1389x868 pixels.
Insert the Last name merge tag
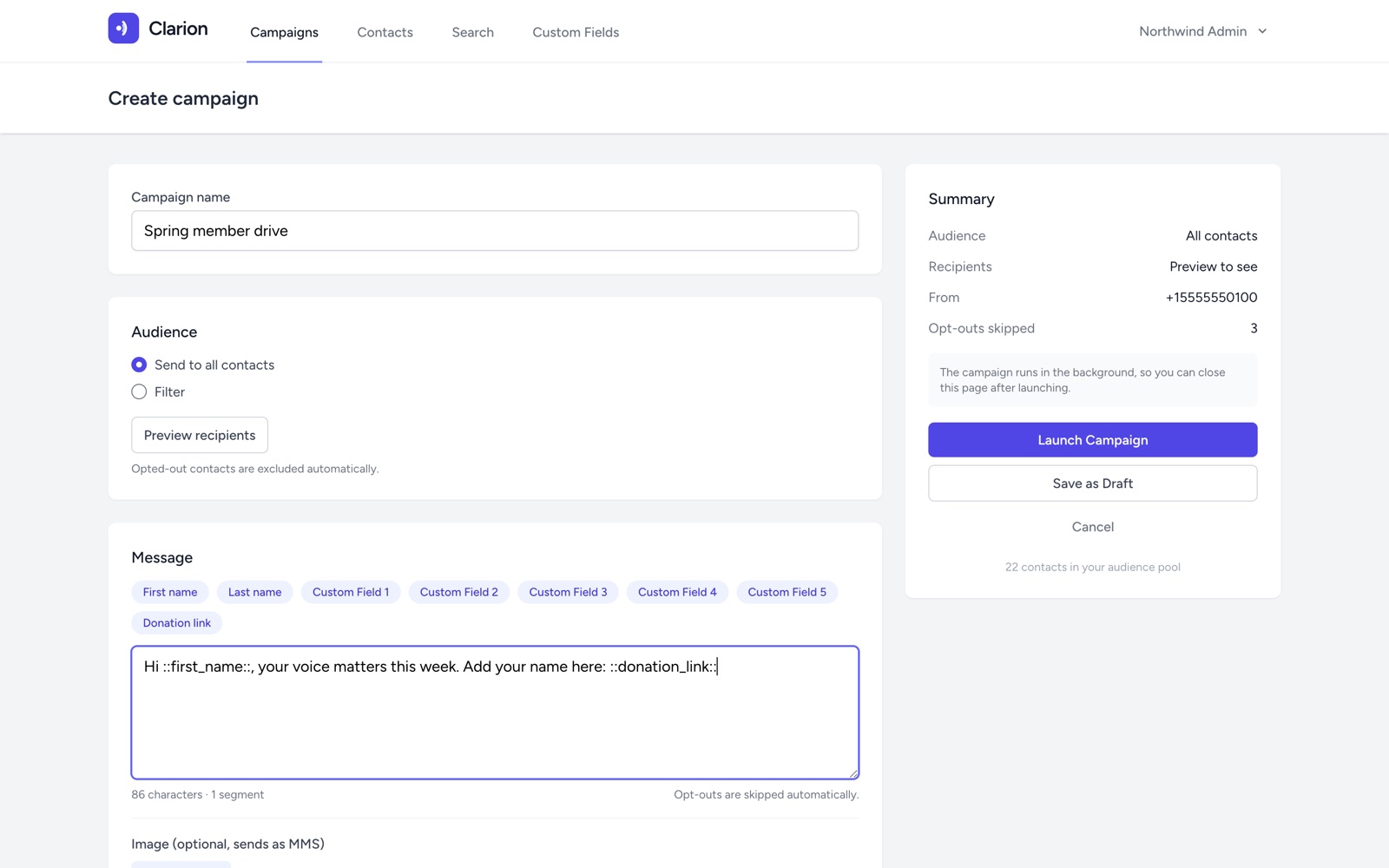coord(254,592)
